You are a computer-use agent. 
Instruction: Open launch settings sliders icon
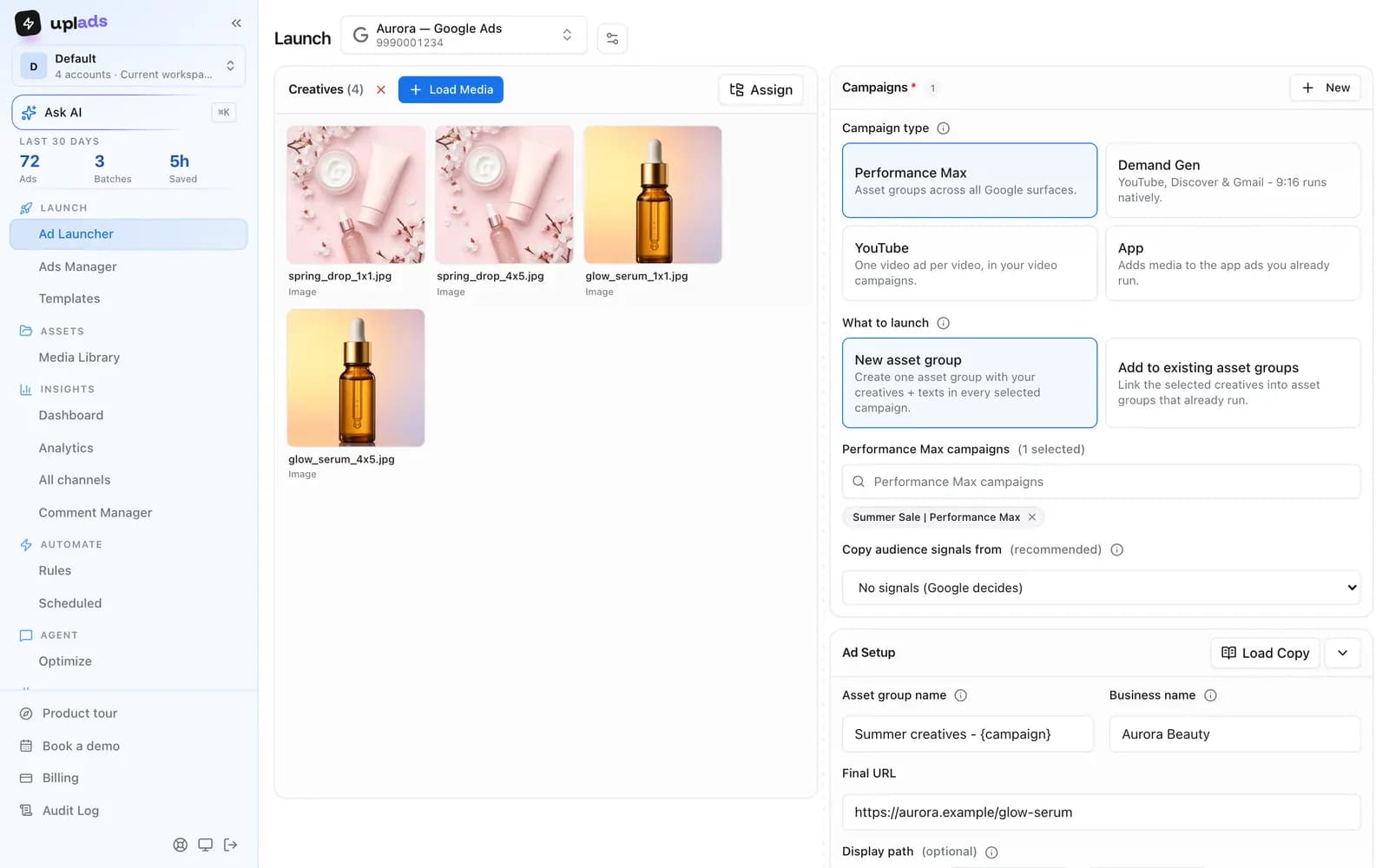(612, 38)
